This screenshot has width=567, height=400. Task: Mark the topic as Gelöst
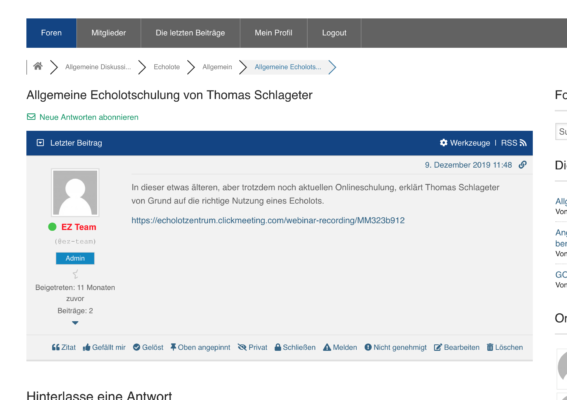tap(148, 347)
